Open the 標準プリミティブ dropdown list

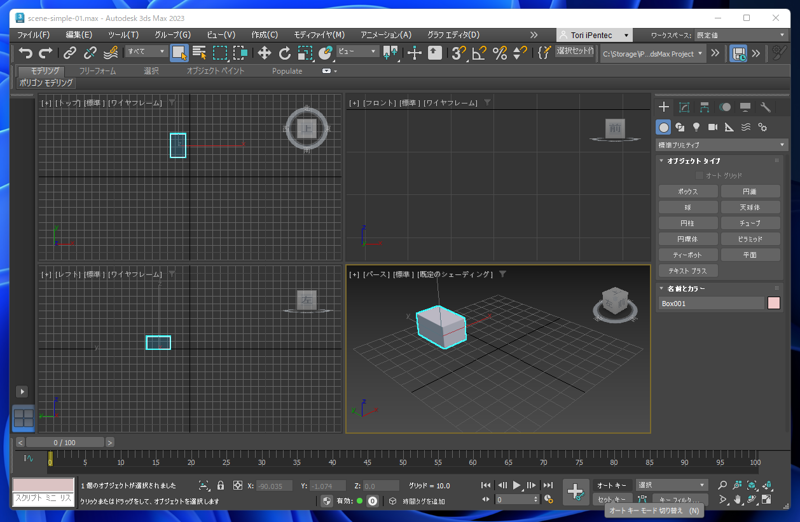[x=721, y=145]
